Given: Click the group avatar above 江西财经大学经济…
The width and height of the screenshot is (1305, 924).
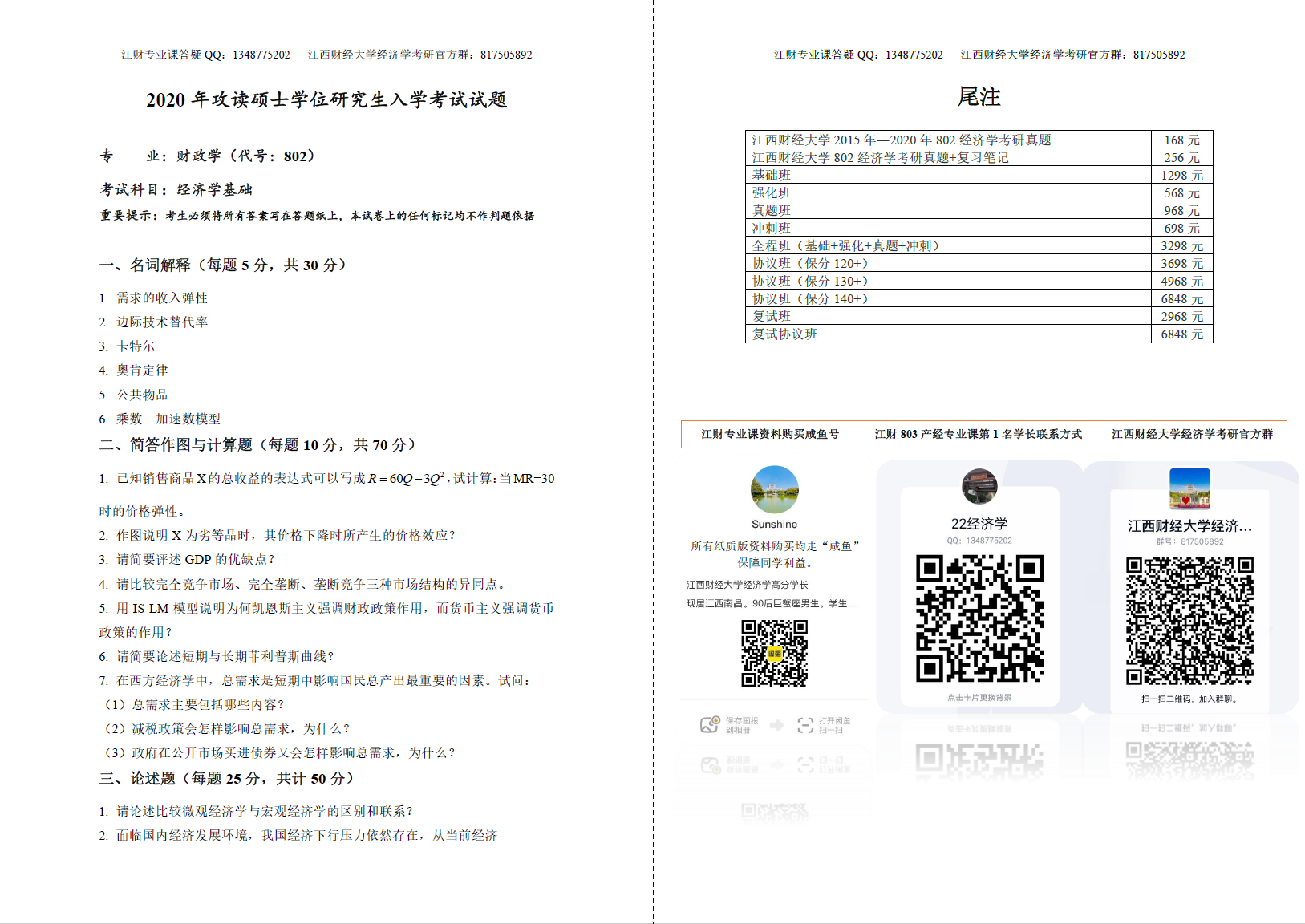Looking at the screenshot, I should click(x=1189, y=488).
